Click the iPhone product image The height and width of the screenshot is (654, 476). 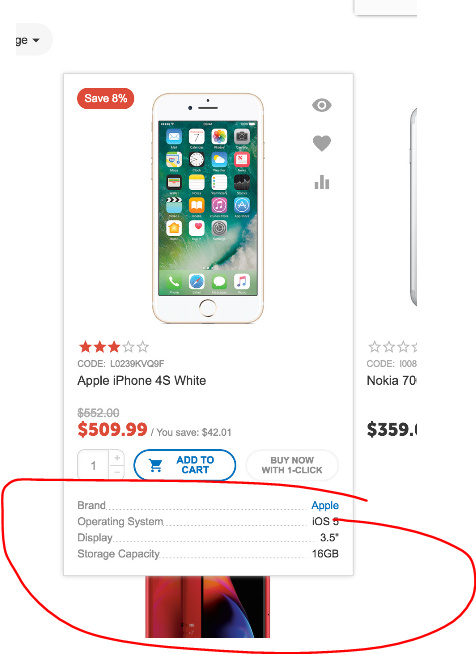coord(208,208)
